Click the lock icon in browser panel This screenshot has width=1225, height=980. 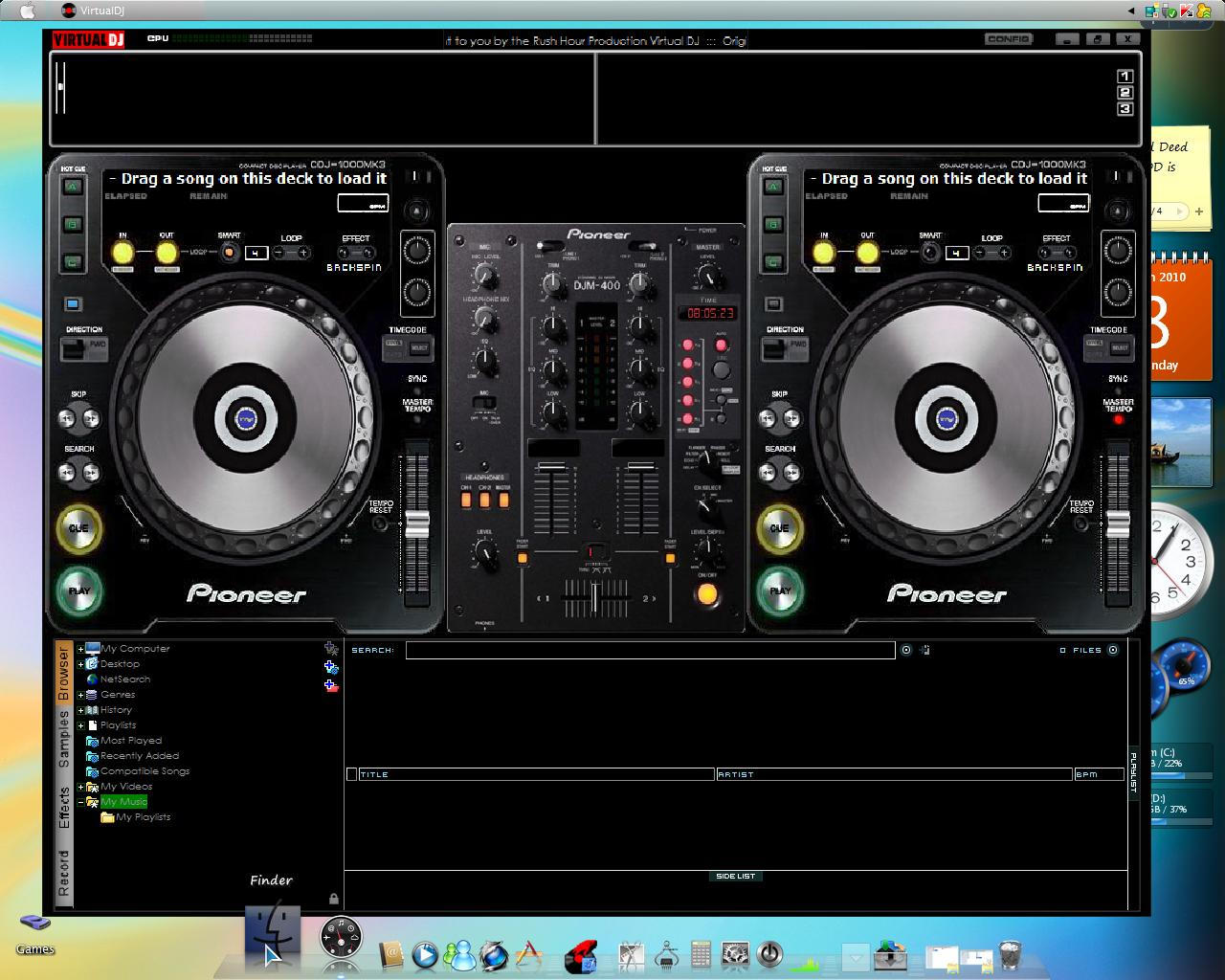(333, 899)
